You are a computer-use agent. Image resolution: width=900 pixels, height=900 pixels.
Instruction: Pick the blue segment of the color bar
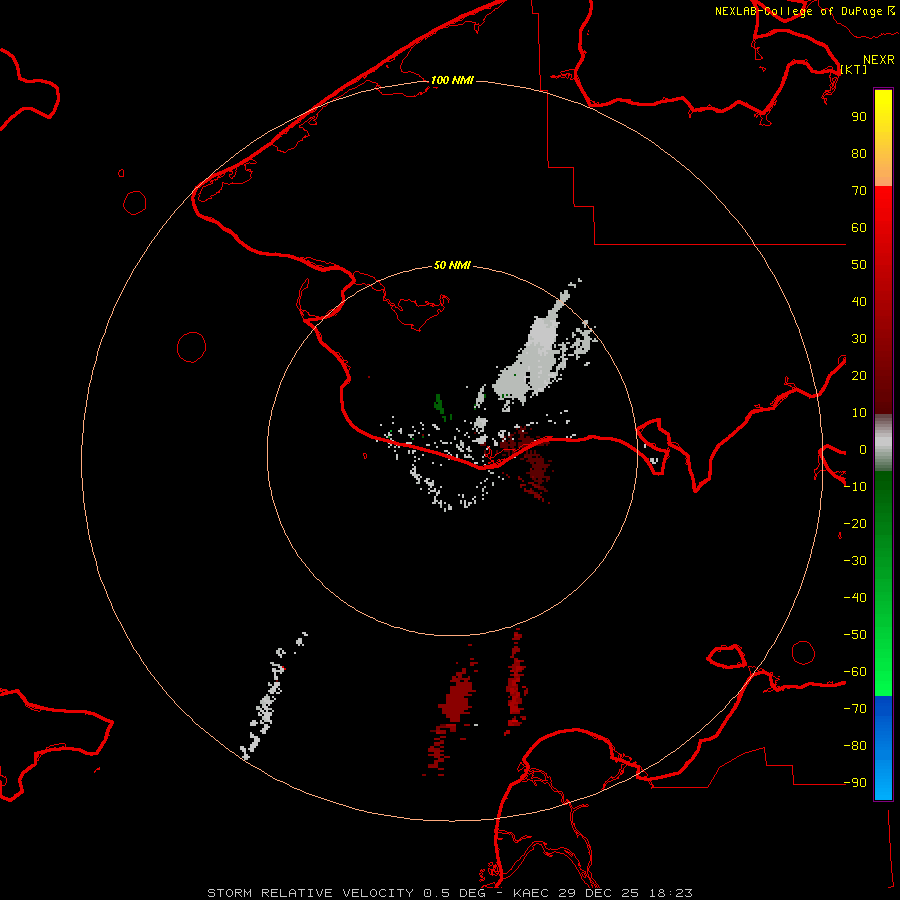(x=883, y=747)
